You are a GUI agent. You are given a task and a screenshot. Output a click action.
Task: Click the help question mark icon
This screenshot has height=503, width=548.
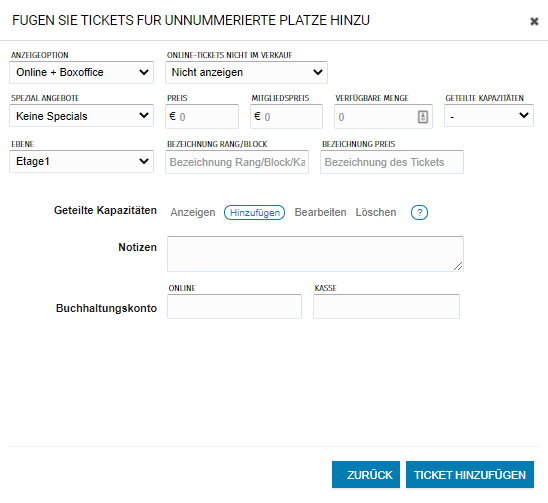click(x=419, y=213)
